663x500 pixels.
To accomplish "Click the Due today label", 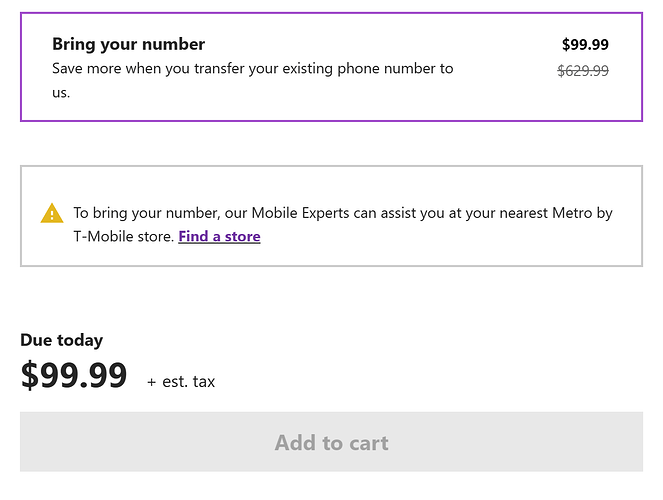I will point(61,340).
